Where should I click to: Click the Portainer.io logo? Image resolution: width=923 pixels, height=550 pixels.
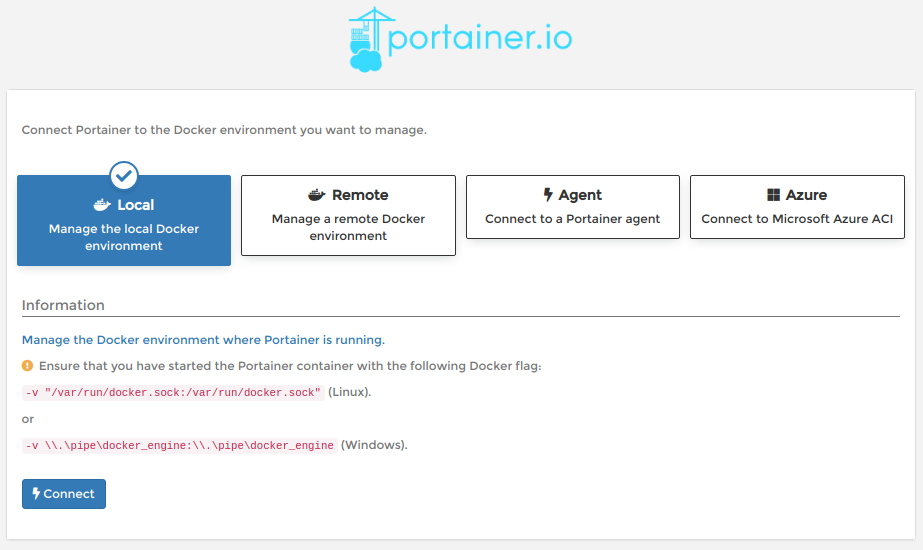460,39
